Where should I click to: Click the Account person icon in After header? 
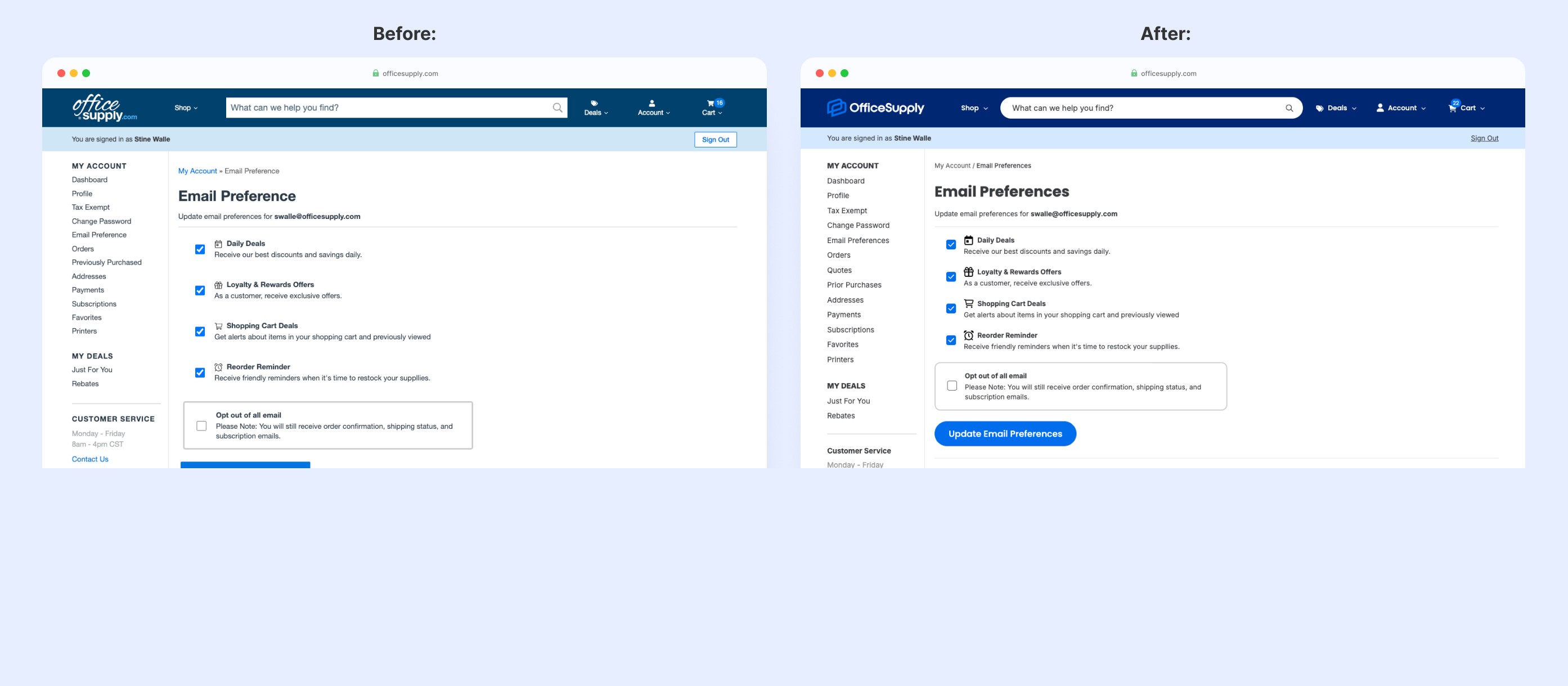pos(1380,107)
